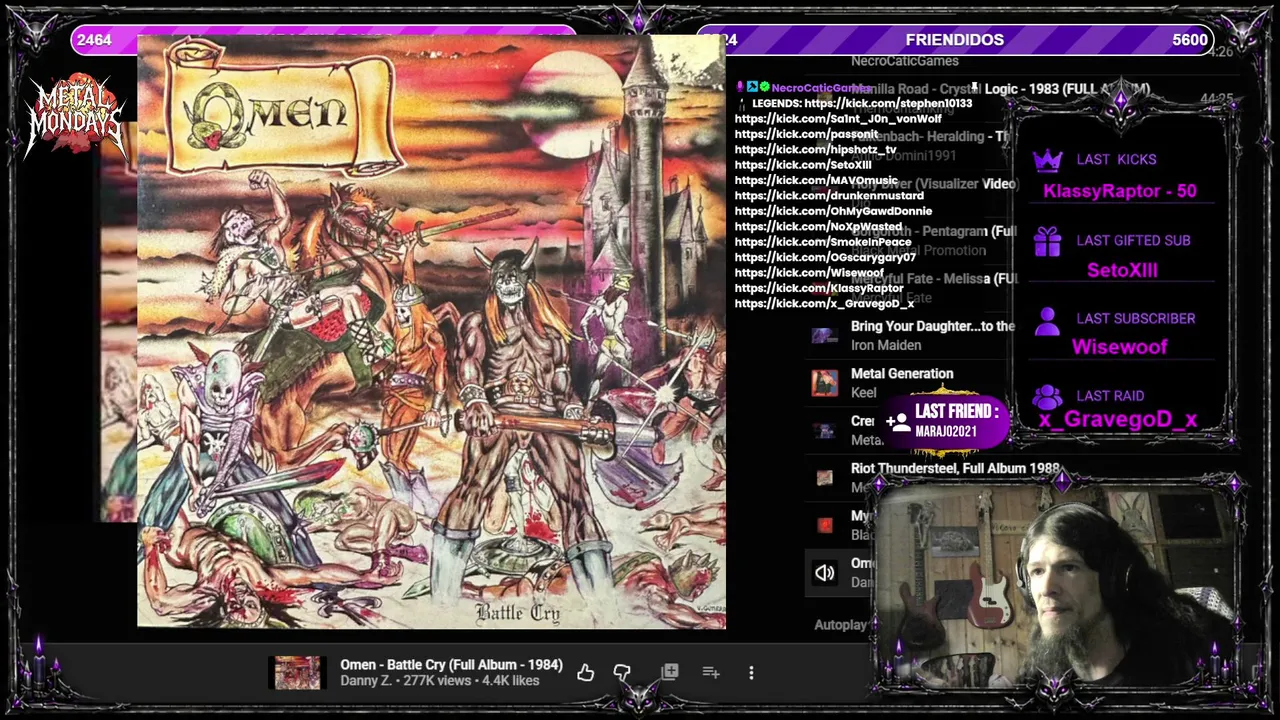Click the Metal Mondays logo
Image resolution: width=1280 pixels, height=720 pixels.
[75, 115]
